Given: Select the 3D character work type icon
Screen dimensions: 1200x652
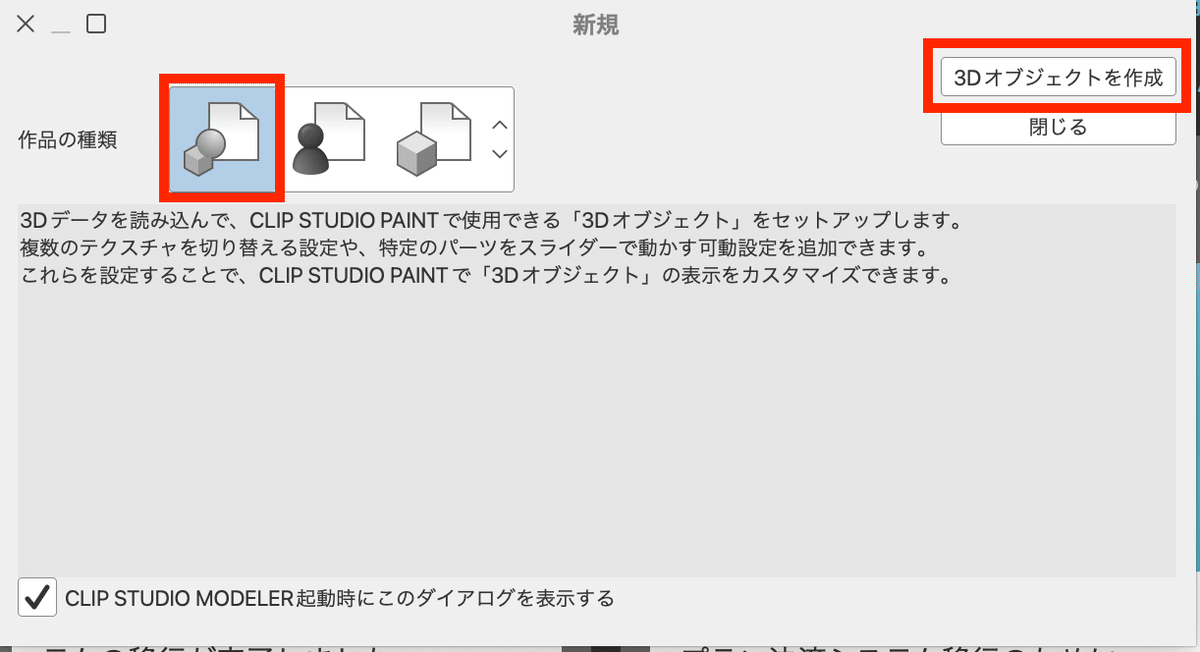Looking at the screenshot, I should 328,139.
